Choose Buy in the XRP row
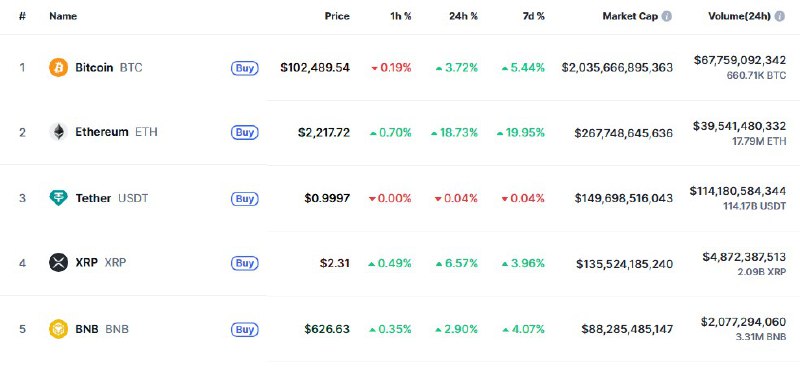 point(244,263)
